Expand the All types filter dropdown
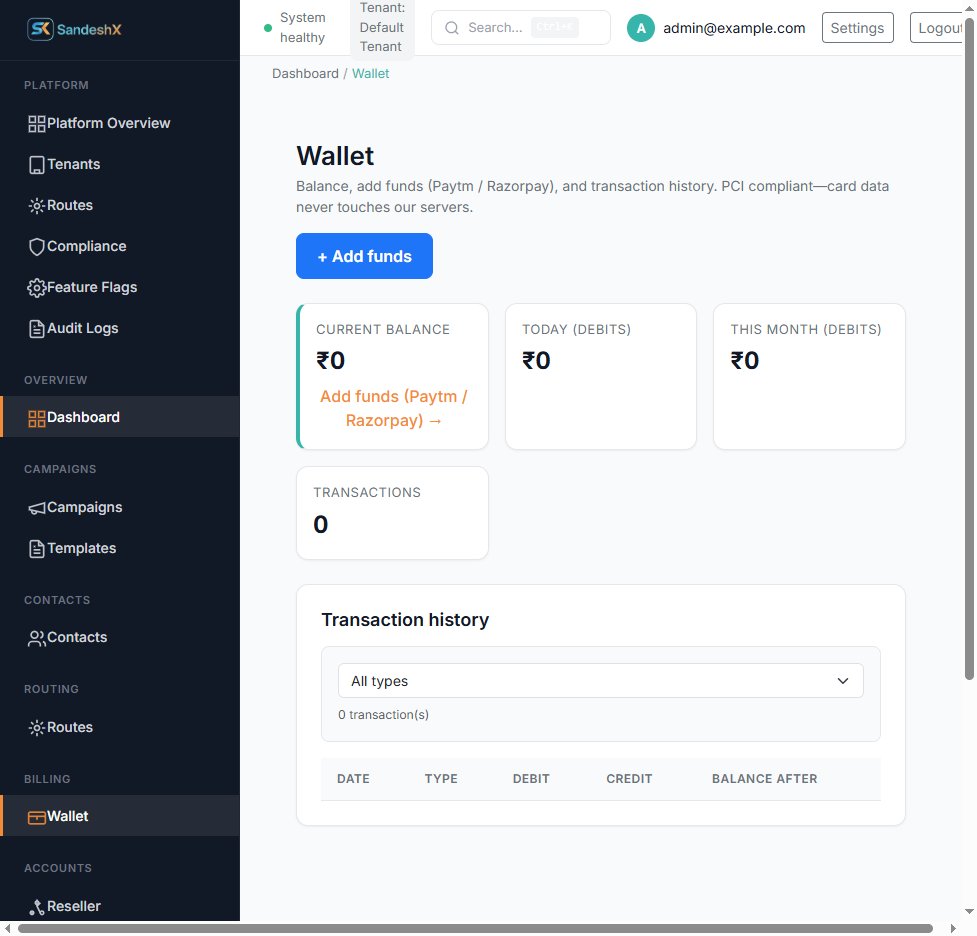 601,681
